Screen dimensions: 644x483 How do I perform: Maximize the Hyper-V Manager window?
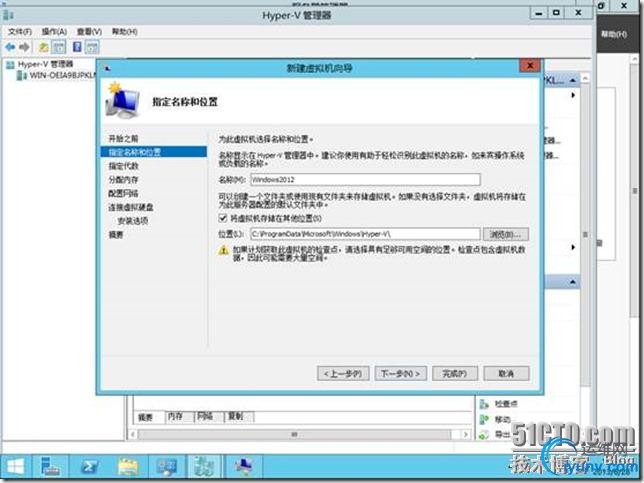click(x=556, y=14)
